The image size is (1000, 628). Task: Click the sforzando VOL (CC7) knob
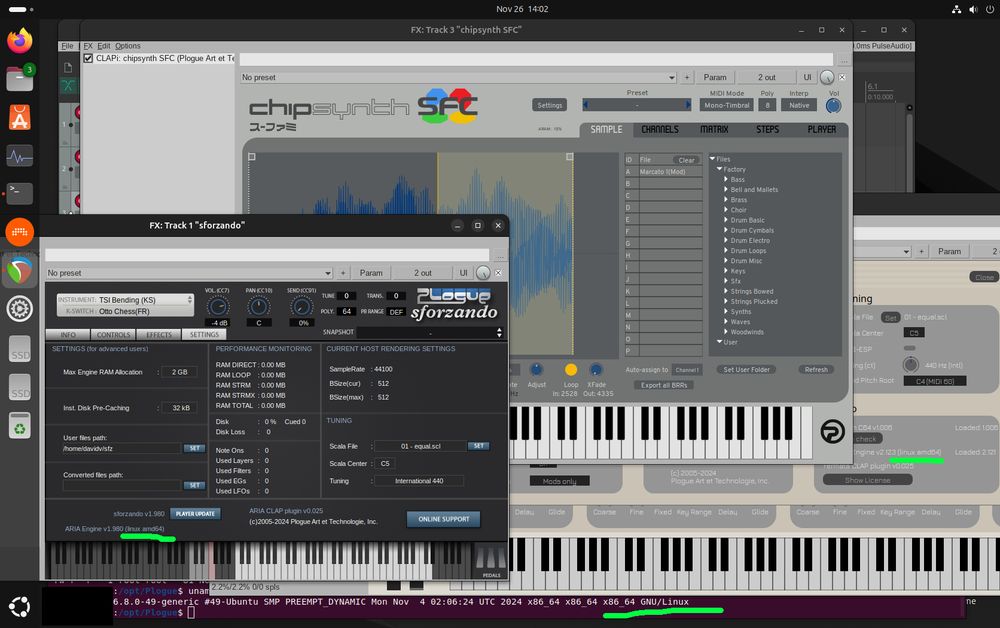point(217,307)
